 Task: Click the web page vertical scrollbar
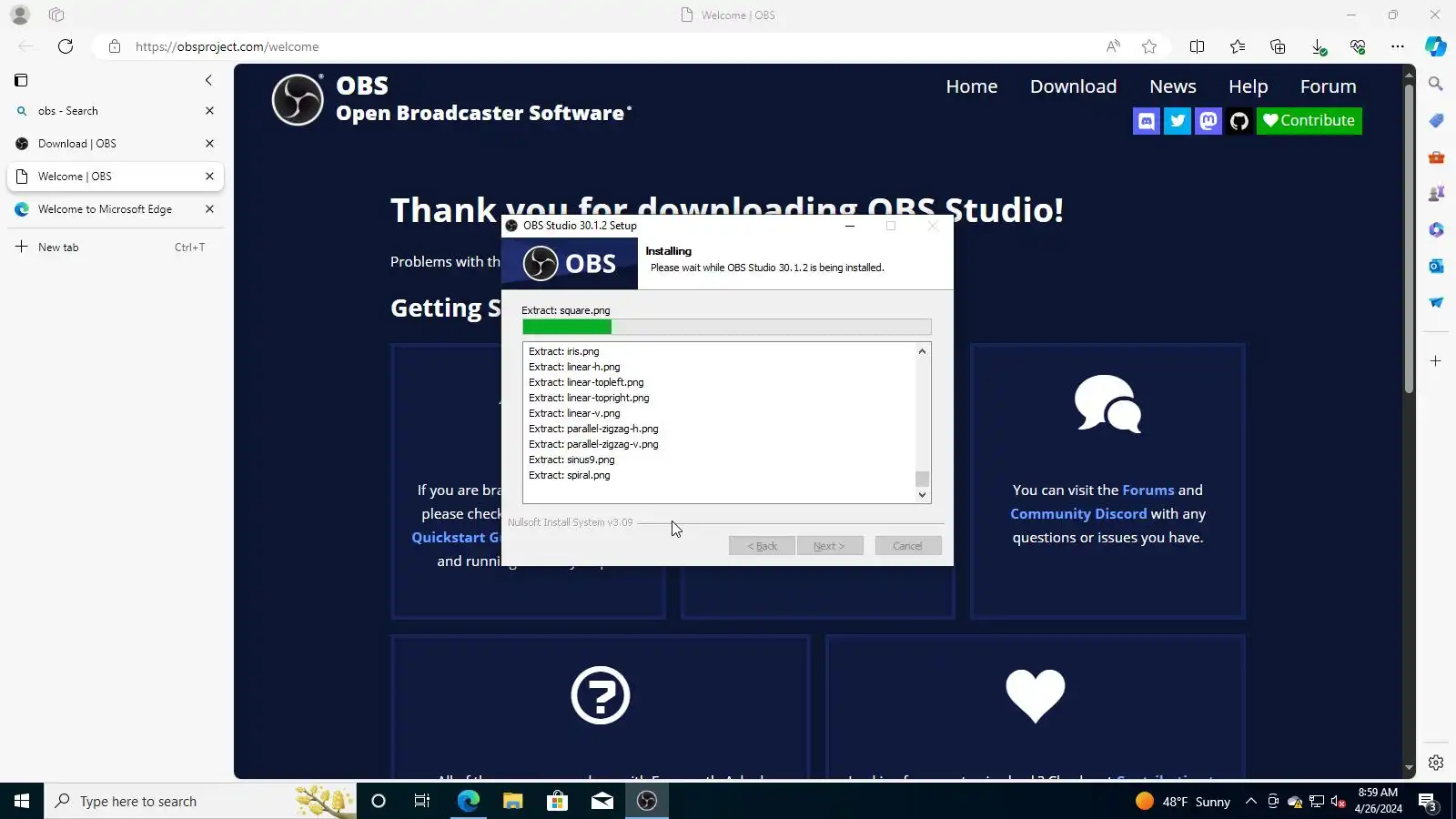(x=1410, y=238)
